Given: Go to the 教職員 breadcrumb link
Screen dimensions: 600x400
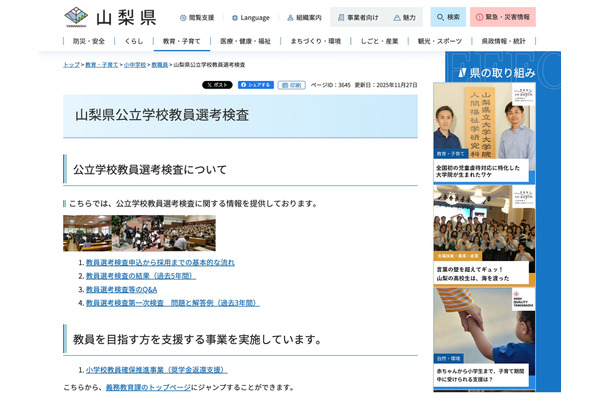Looking at the screenshot, I should (x=160, y=65).
